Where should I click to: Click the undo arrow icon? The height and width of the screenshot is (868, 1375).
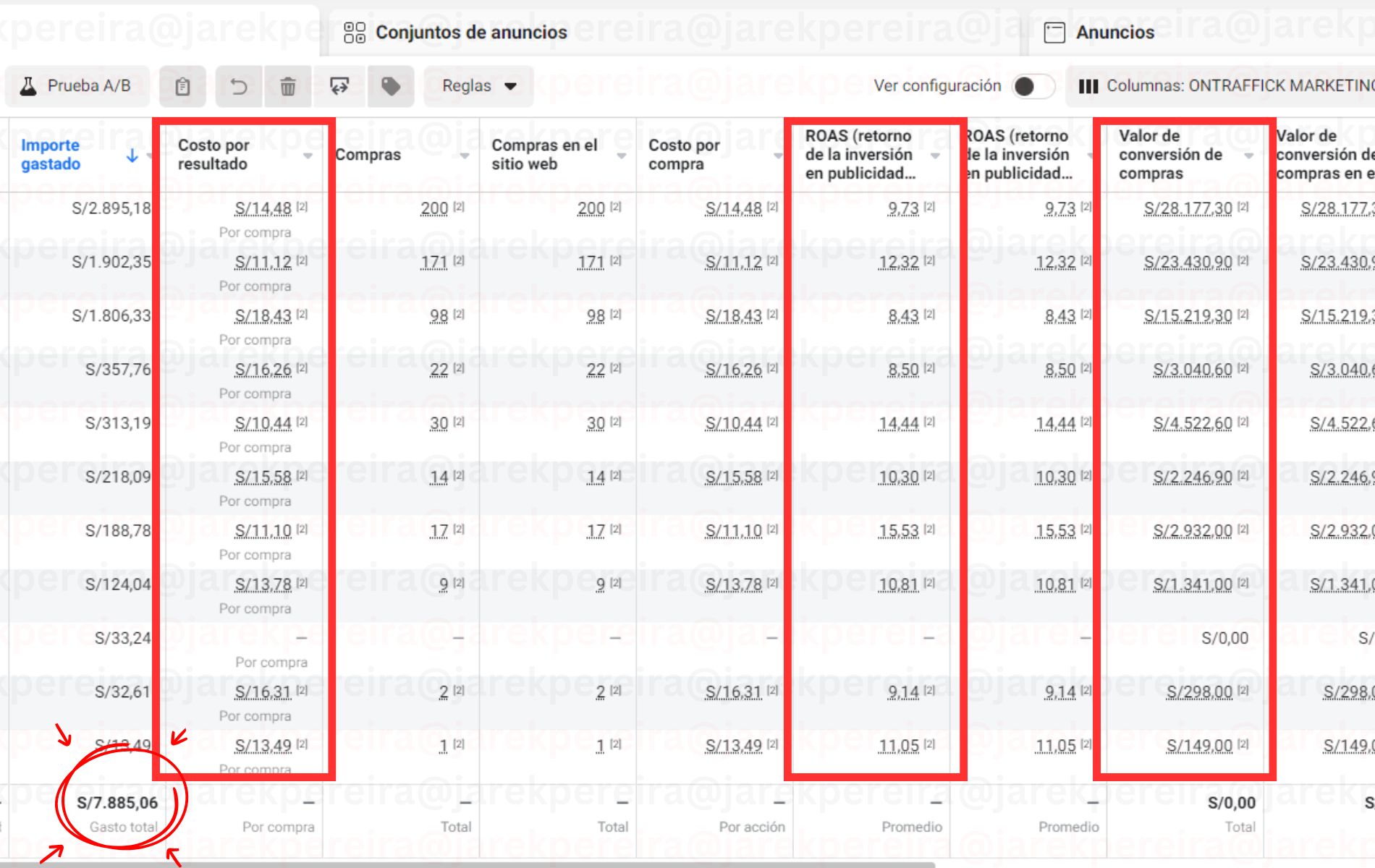[x=239, y=87]
